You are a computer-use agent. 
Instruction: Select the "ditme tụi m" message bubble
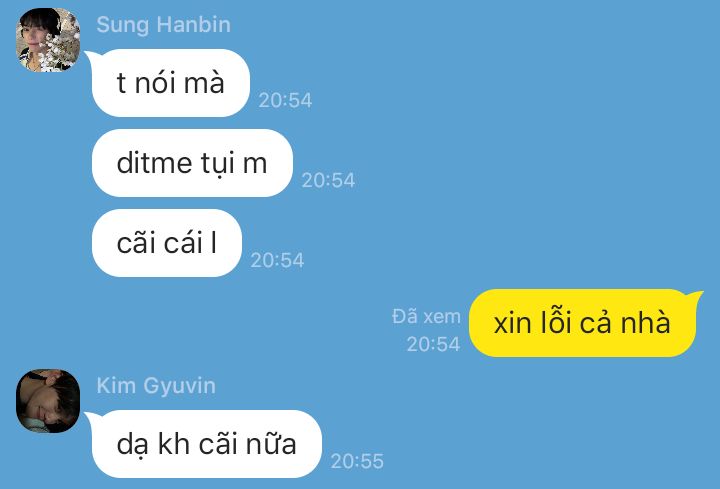(x=192, y=163)
